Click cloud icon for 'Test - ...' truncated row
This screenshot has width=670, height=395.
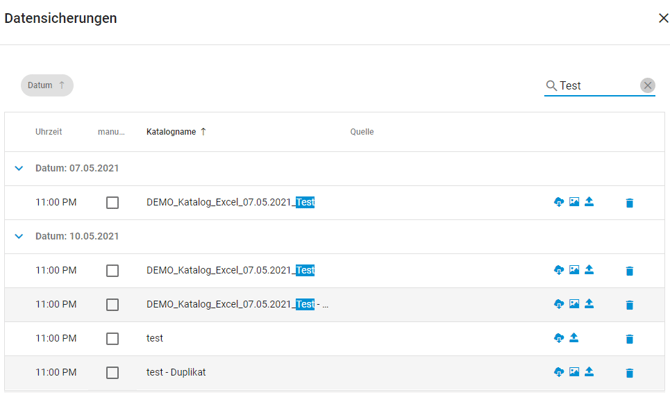point(559,304)
